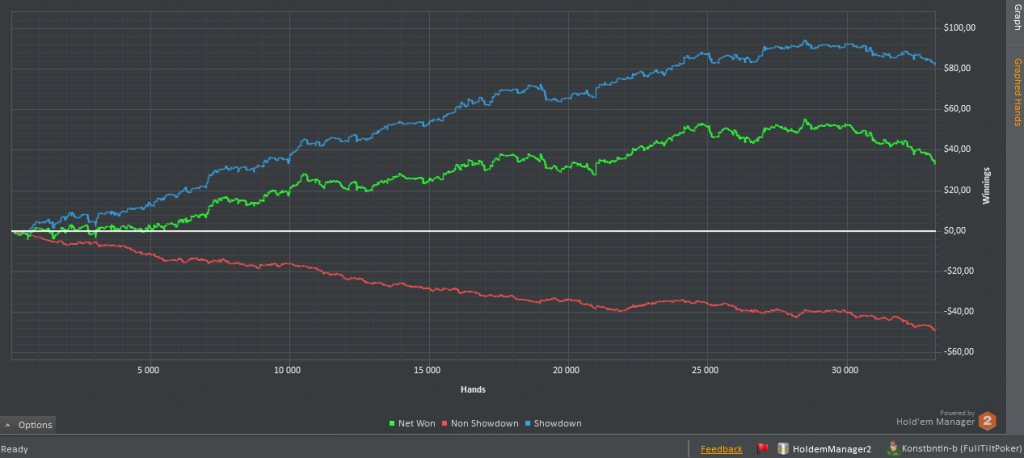Click the HoldemManager2 database icon
The height and width of the screenshot is (458, 1024).
click(783, 450)
